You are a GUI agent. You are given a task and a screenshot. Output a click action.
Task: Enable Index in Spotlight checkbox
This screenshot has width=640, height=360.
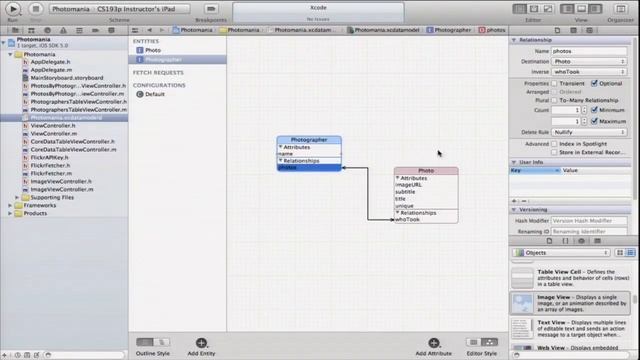click(x=554, y=144)
